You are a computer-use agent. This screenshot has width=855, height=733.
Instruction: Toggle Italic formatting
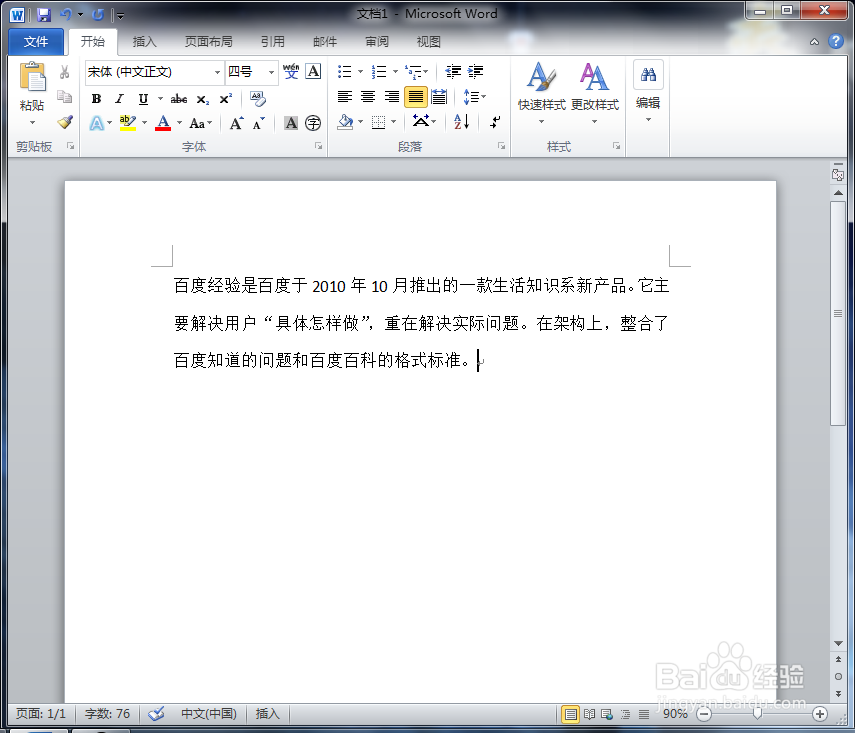[x=119, y=99]
